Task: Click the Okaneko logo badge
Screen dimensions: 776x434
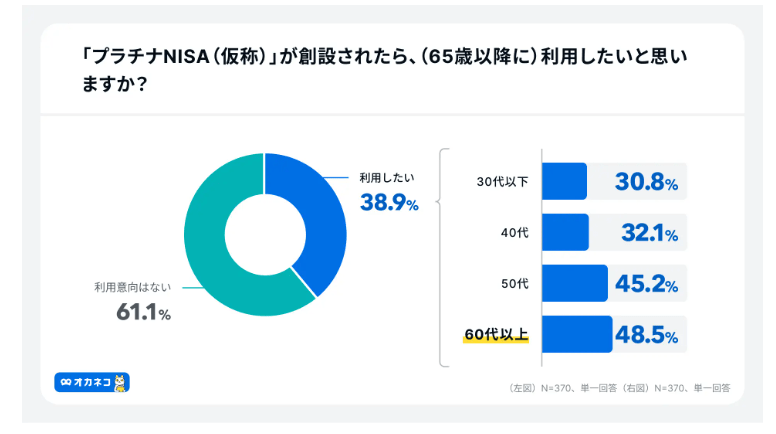Action: [x=93, y=381]
